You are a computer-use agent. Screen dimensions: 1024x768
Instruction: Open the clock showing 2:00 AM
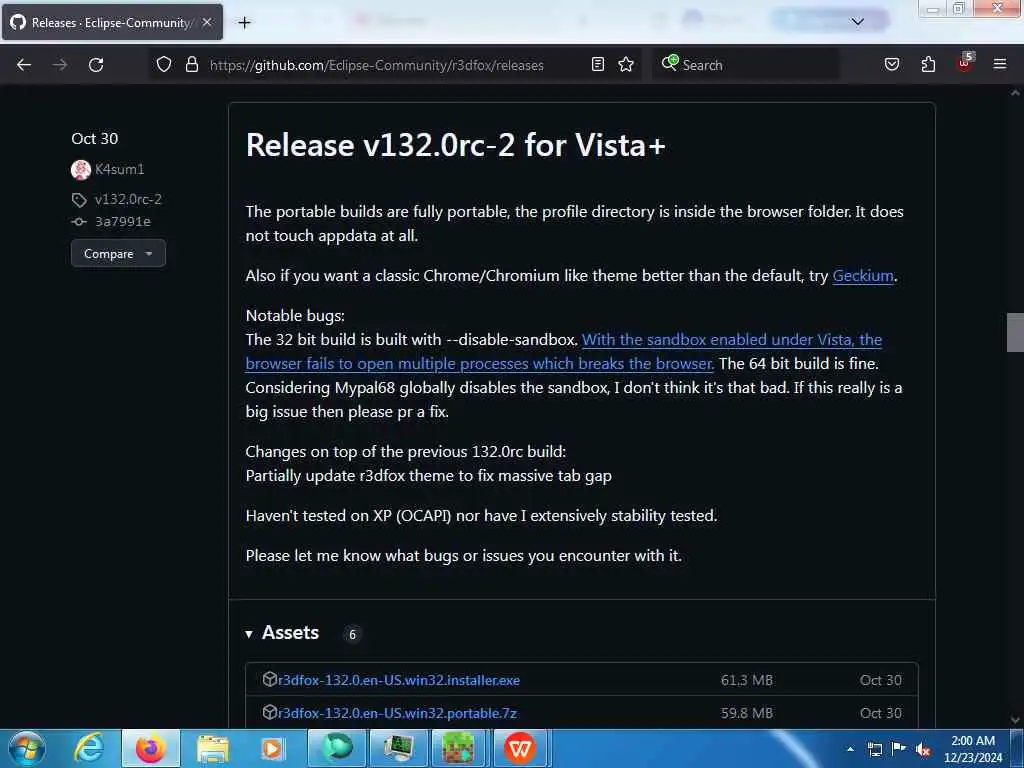pos(973,749)
